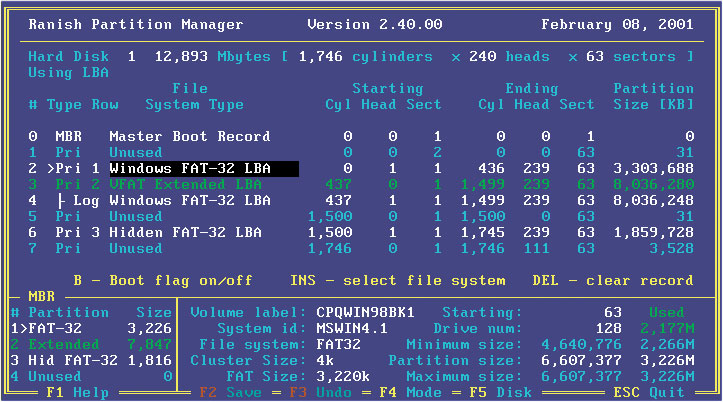Click the Volume label field CPQWIN98BK1

tap(366, 311)
